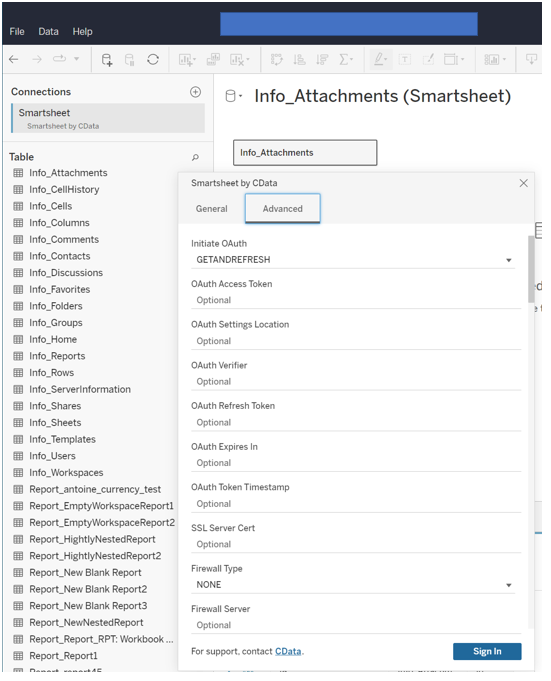This screenshot has height=681, width=551.
Task: Select the Report_HightlyNestedReport table
Action: [x=92, y=539]
